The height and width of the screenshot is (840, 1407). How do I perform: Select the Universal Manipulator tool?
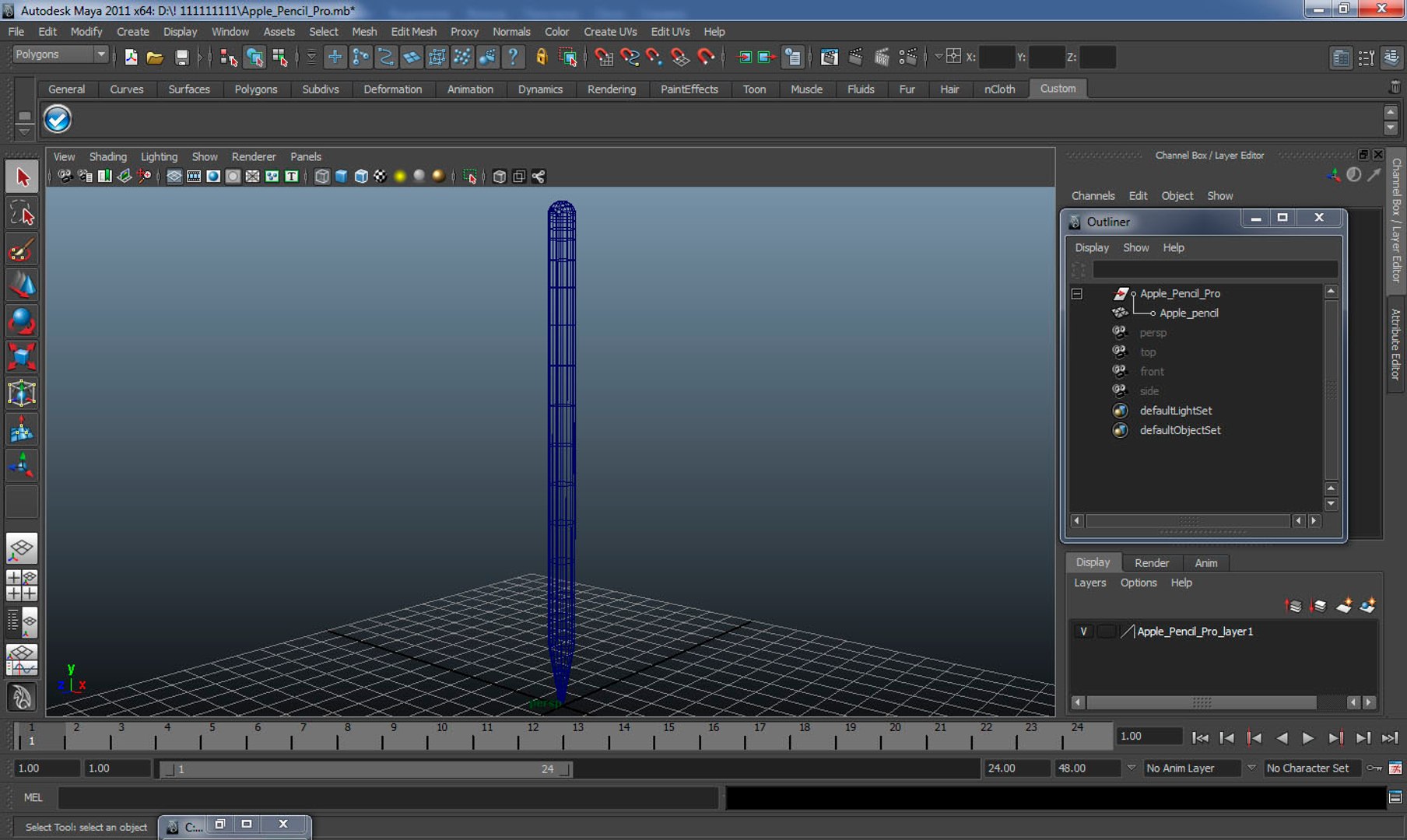22,394
